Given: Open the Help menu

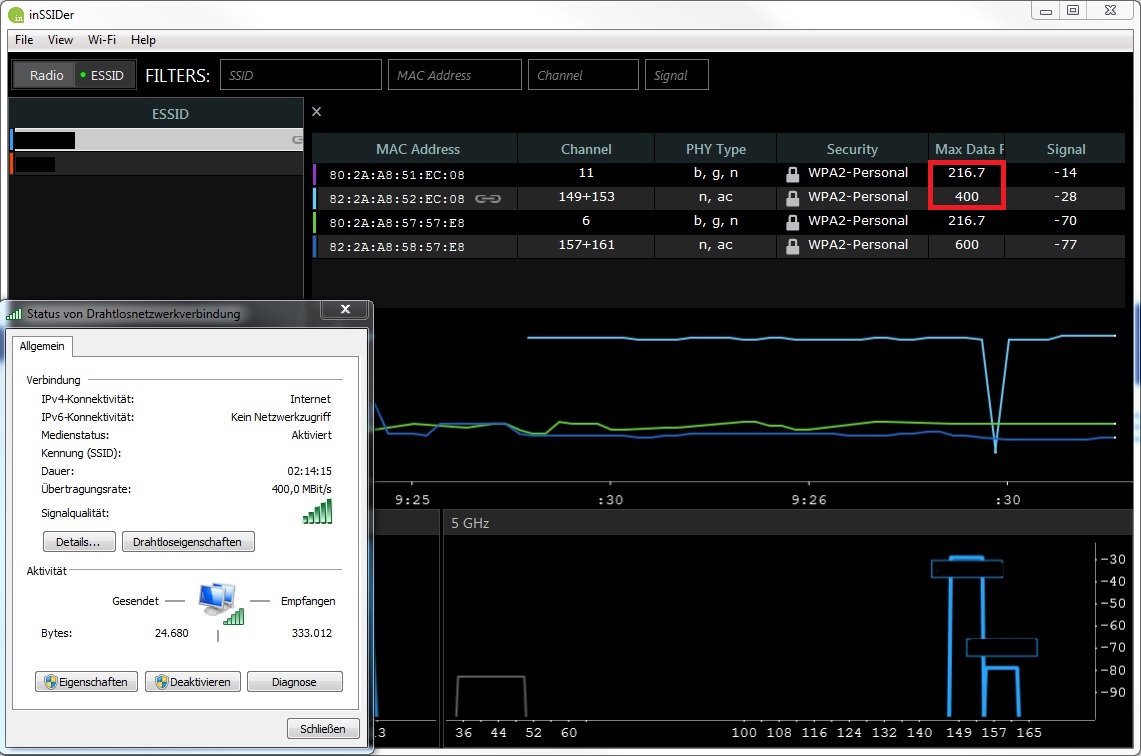Looking at the screenshot, I should tap(143, 40).
